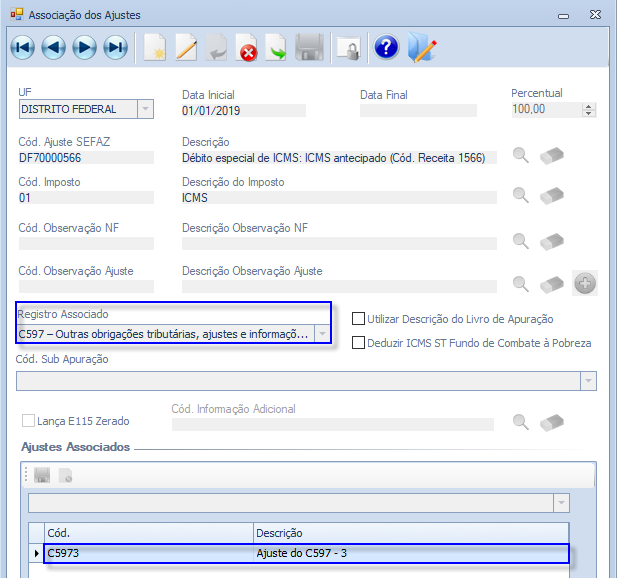Expand Registro Associado dropdown
The image size is (617, 578).
(322, 334)
